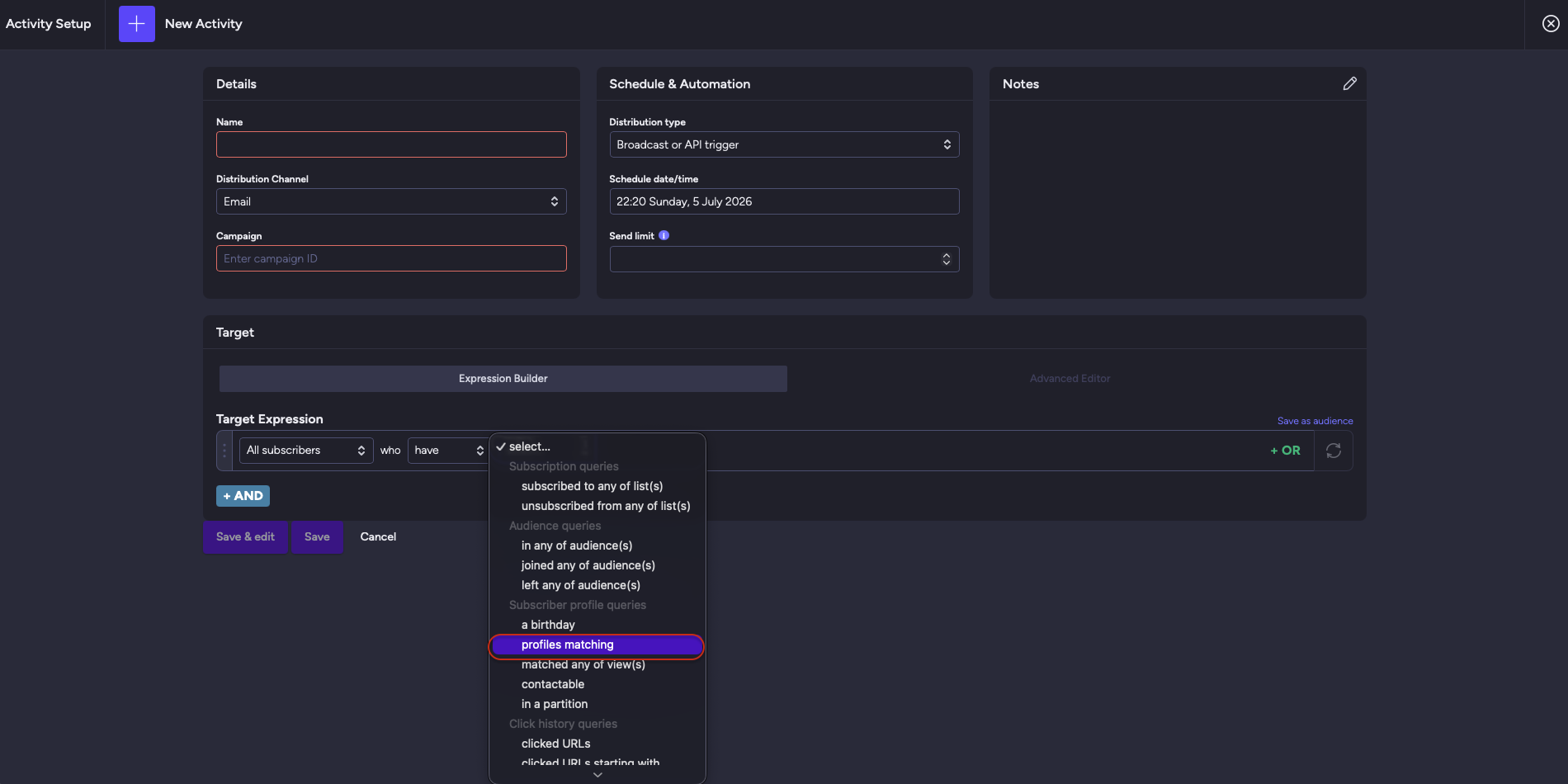1568x784 pixels.
Task: Select the 'contactable' option
Action: [x=597, y=684]
